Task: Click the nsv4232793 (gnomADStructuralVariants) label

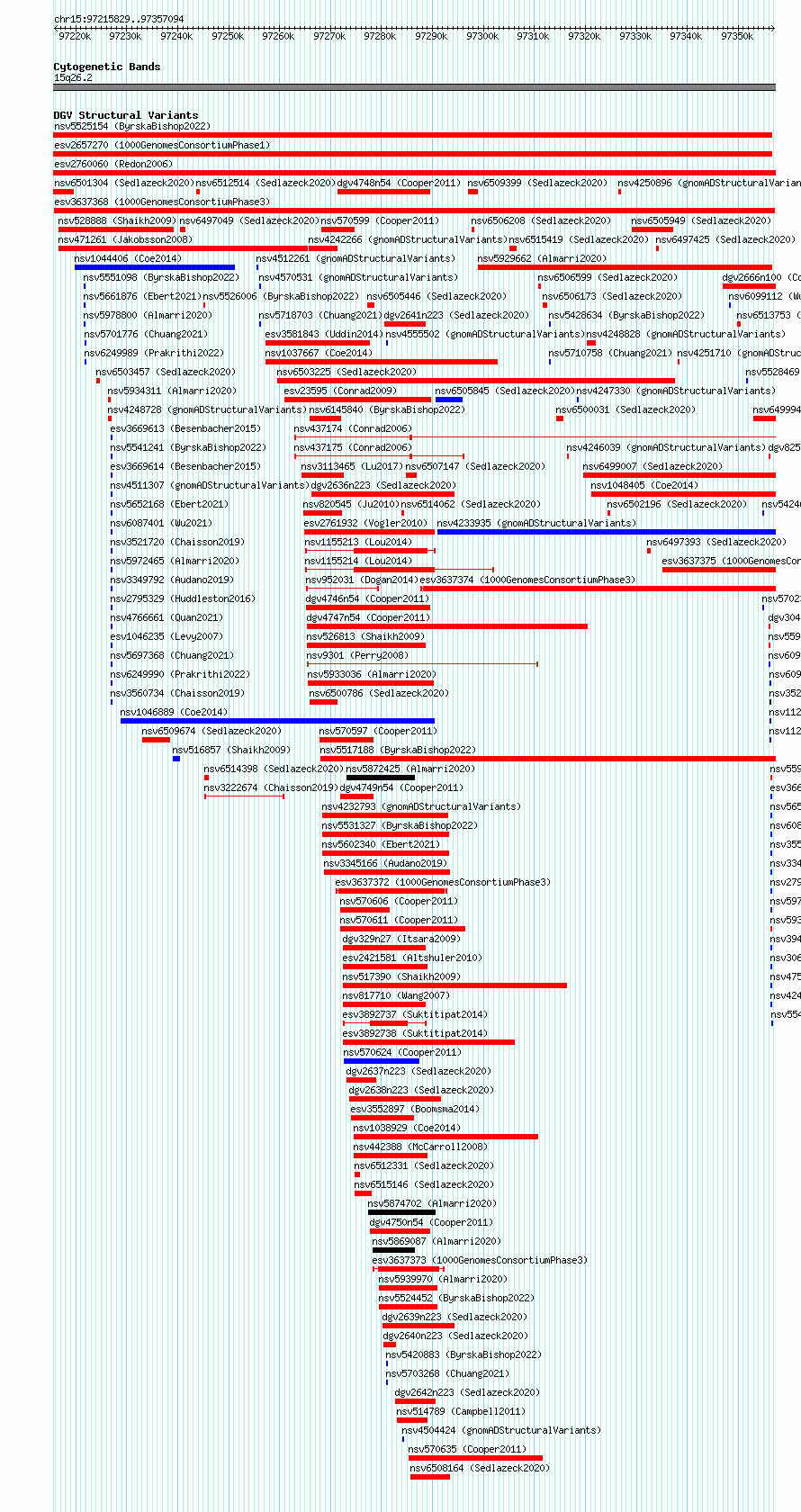Action: tap(420, 806)
